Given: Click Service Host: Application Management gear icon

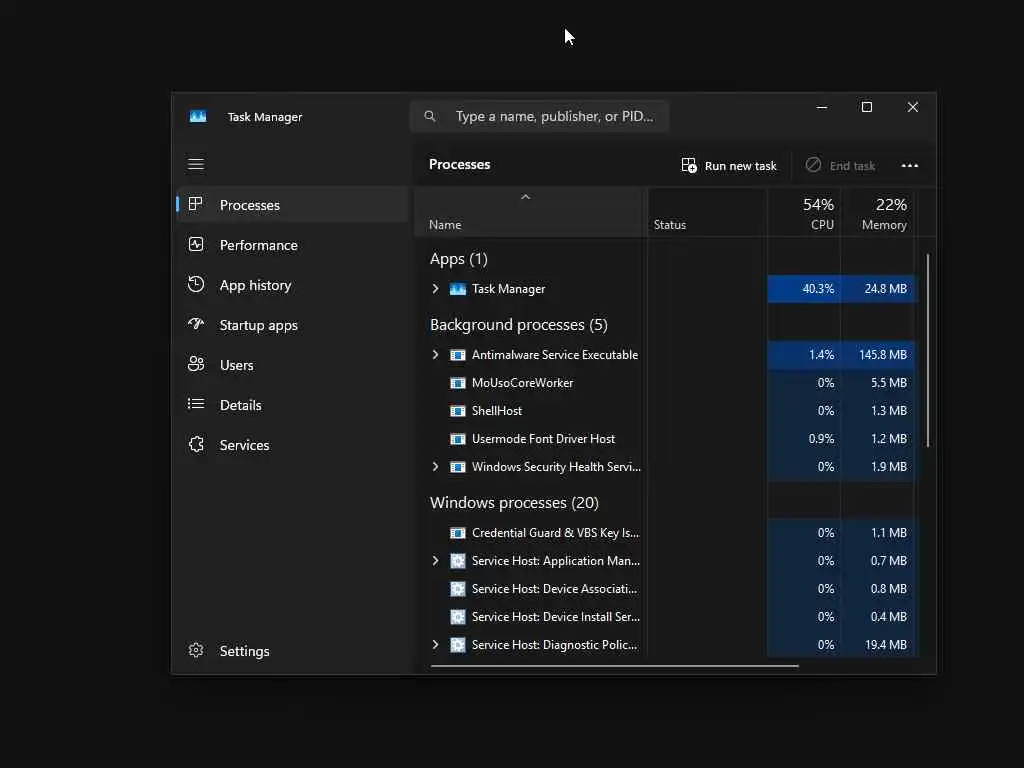Looking at the screenshot, I should 458,561.
